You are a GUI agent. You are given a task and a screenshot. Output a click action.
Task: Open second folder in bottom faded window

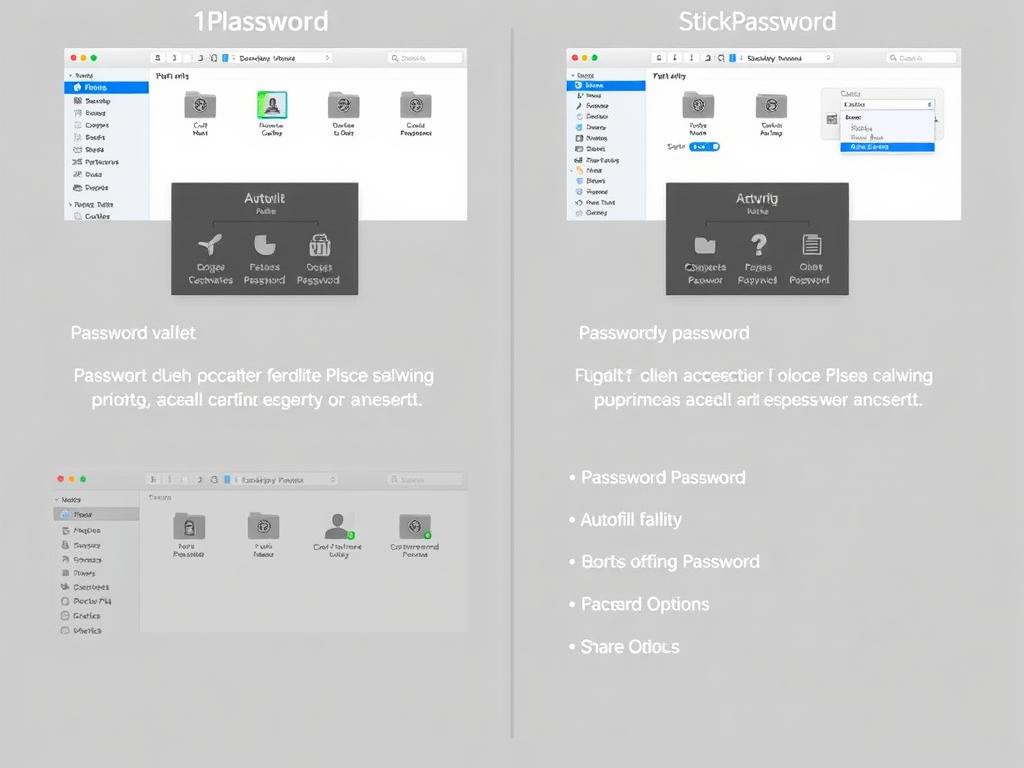[264, 526]
